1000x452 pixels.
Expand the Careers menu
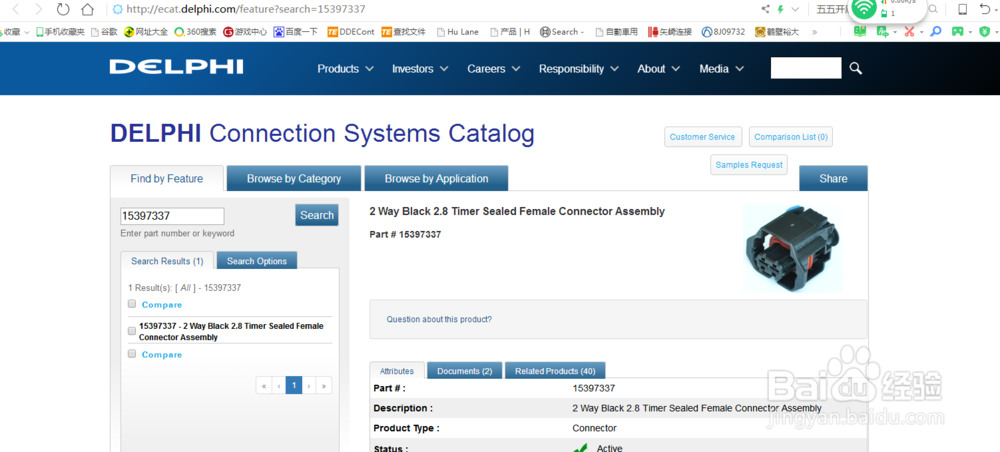(x=494, y=69)
